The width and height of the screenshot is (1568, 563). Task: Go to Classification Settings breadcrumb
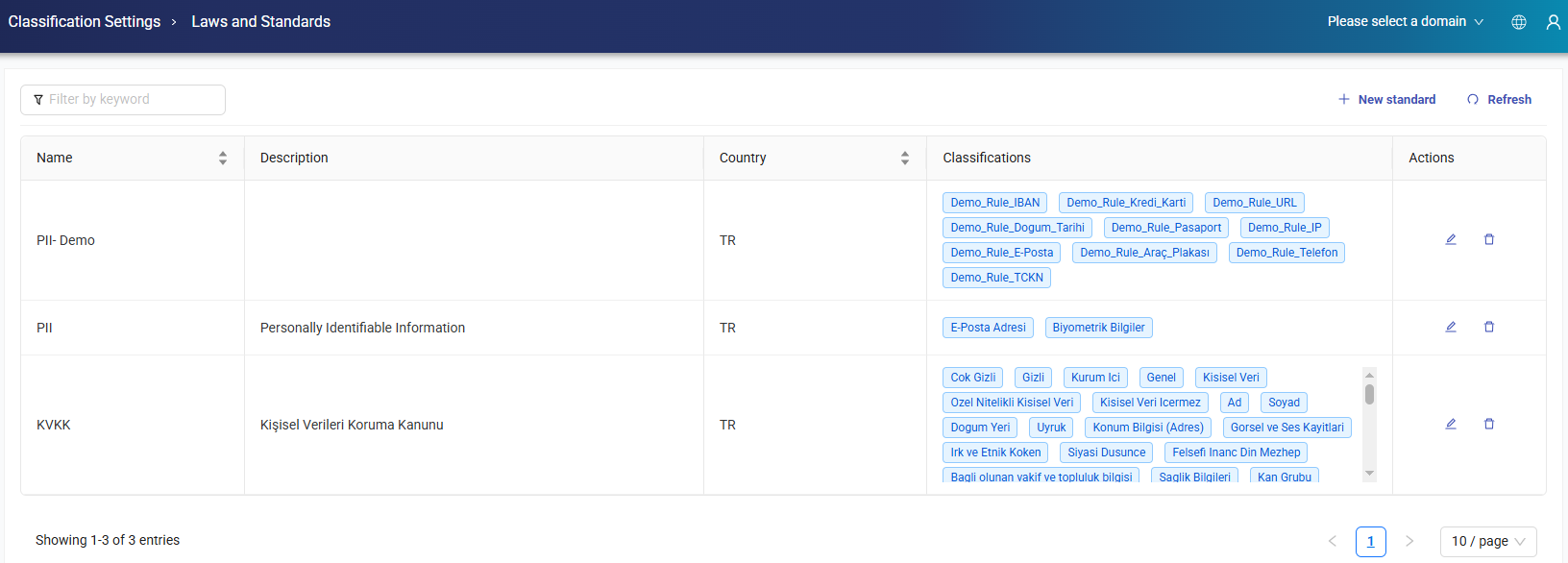pos(85,21)
